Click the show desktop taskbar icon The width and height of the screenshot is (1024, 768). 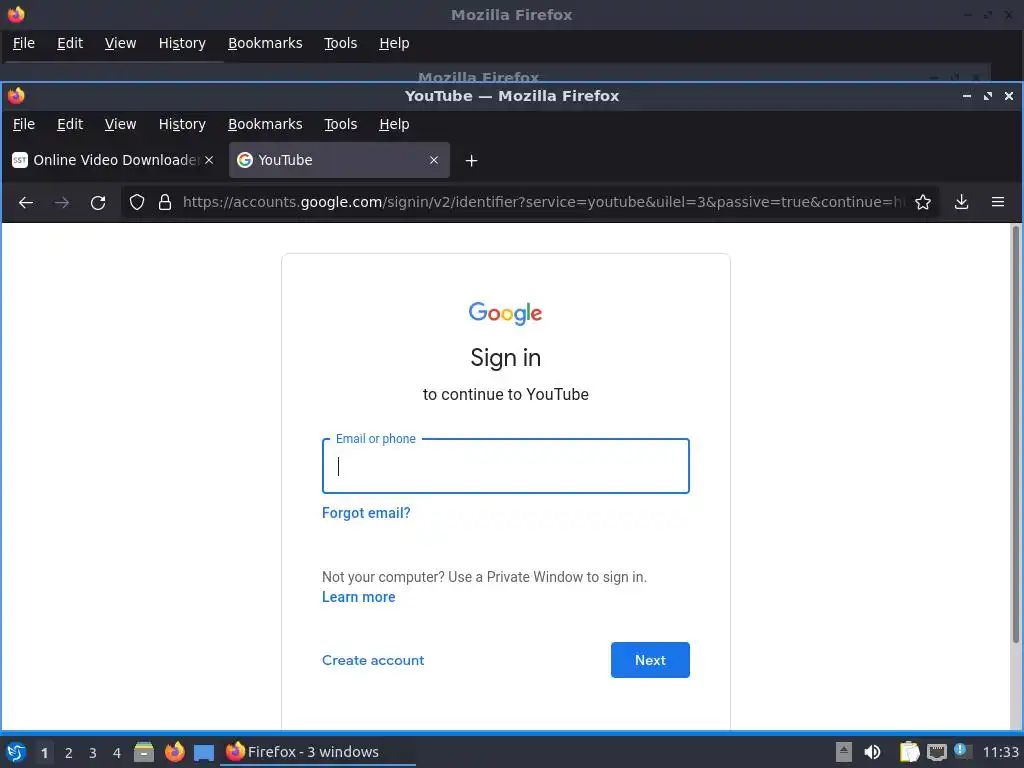204,752
